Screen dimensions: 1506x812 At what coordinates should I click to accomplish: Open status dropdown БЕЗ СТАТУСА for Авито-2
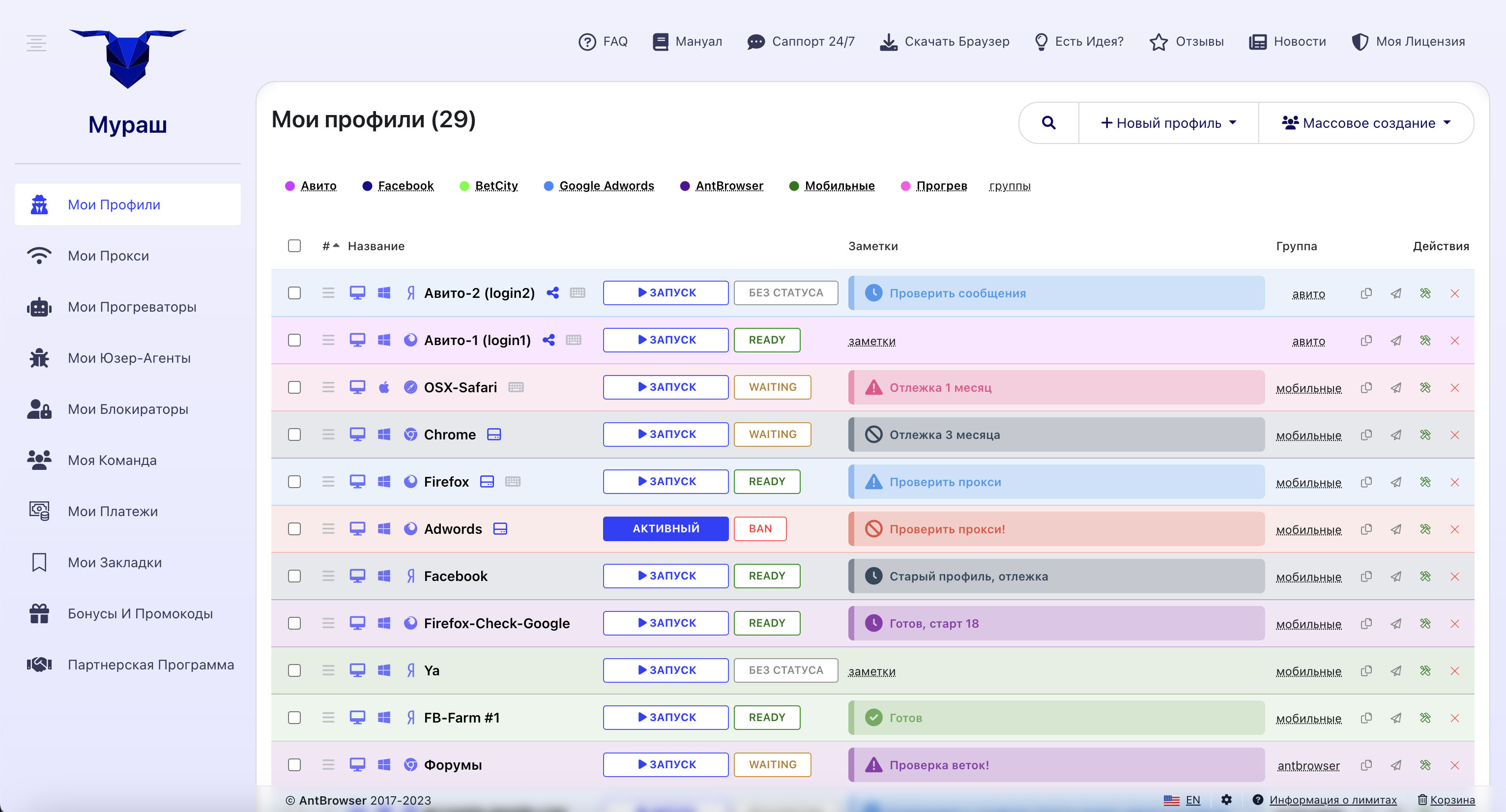pyautogui.click(x=786, y=293)
